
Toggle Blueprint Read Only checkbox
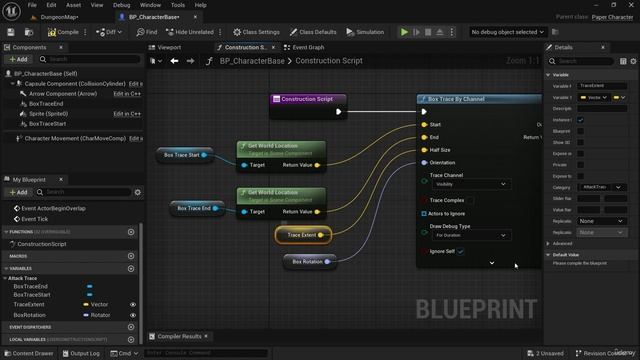coord(580,131)
